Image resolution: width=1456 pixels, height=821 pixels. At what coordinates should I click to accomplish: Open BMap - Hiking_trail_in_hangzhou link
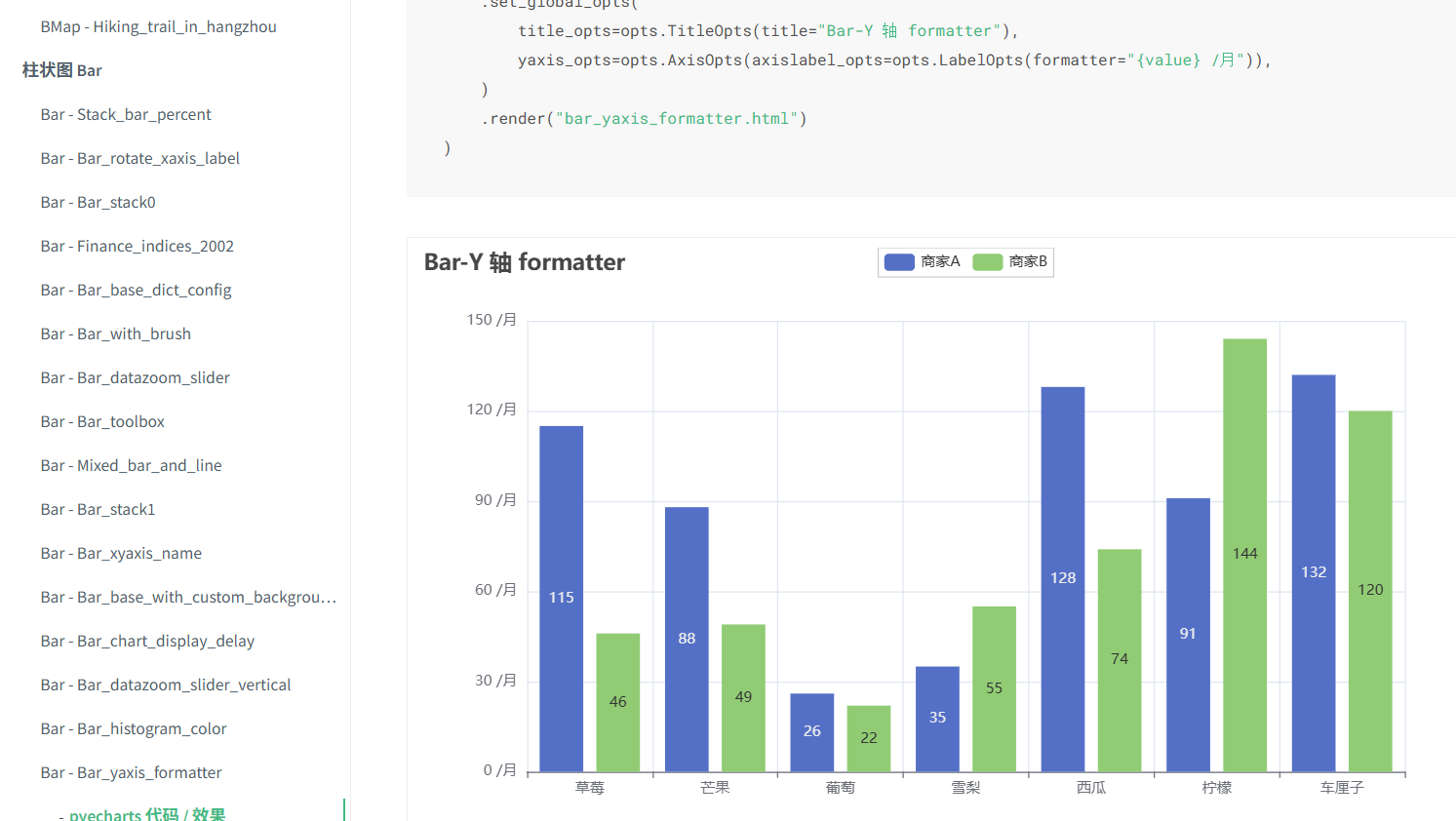click(158, 26)
